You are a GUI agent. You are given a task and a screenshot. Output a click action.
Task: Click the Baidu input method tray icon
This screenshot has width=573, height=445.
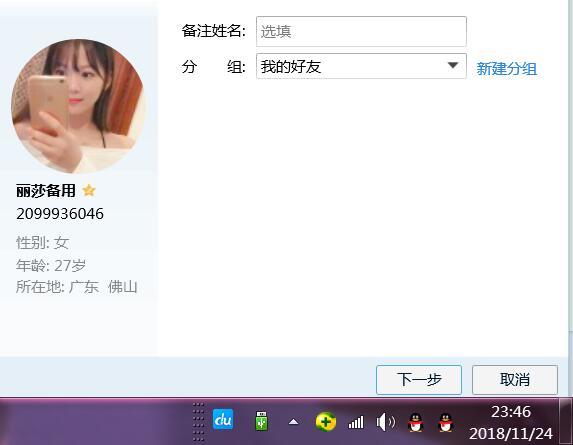click(x=223, y=419)
